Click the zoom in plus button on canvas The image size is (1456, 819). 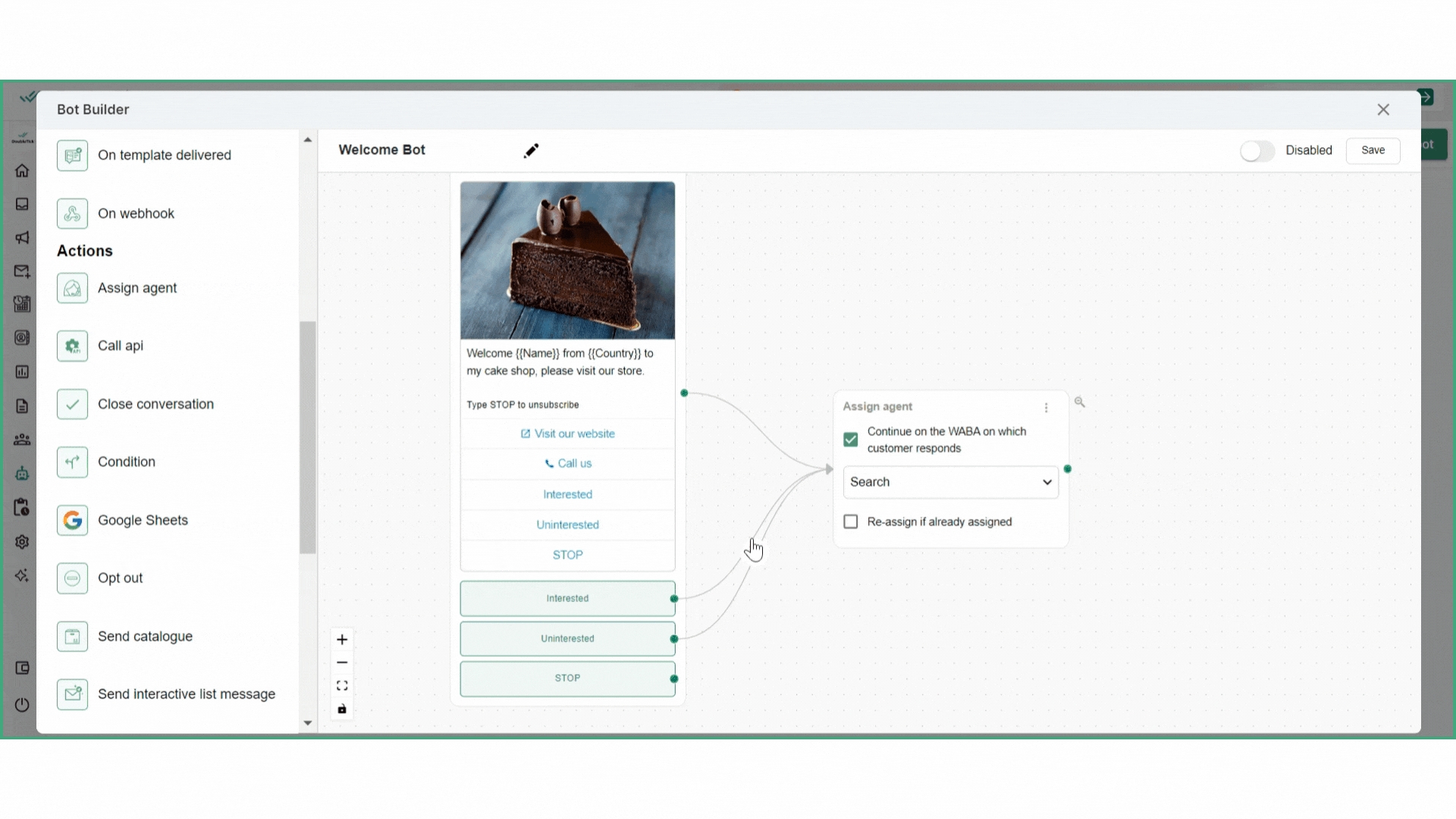(x=342, y=639)
